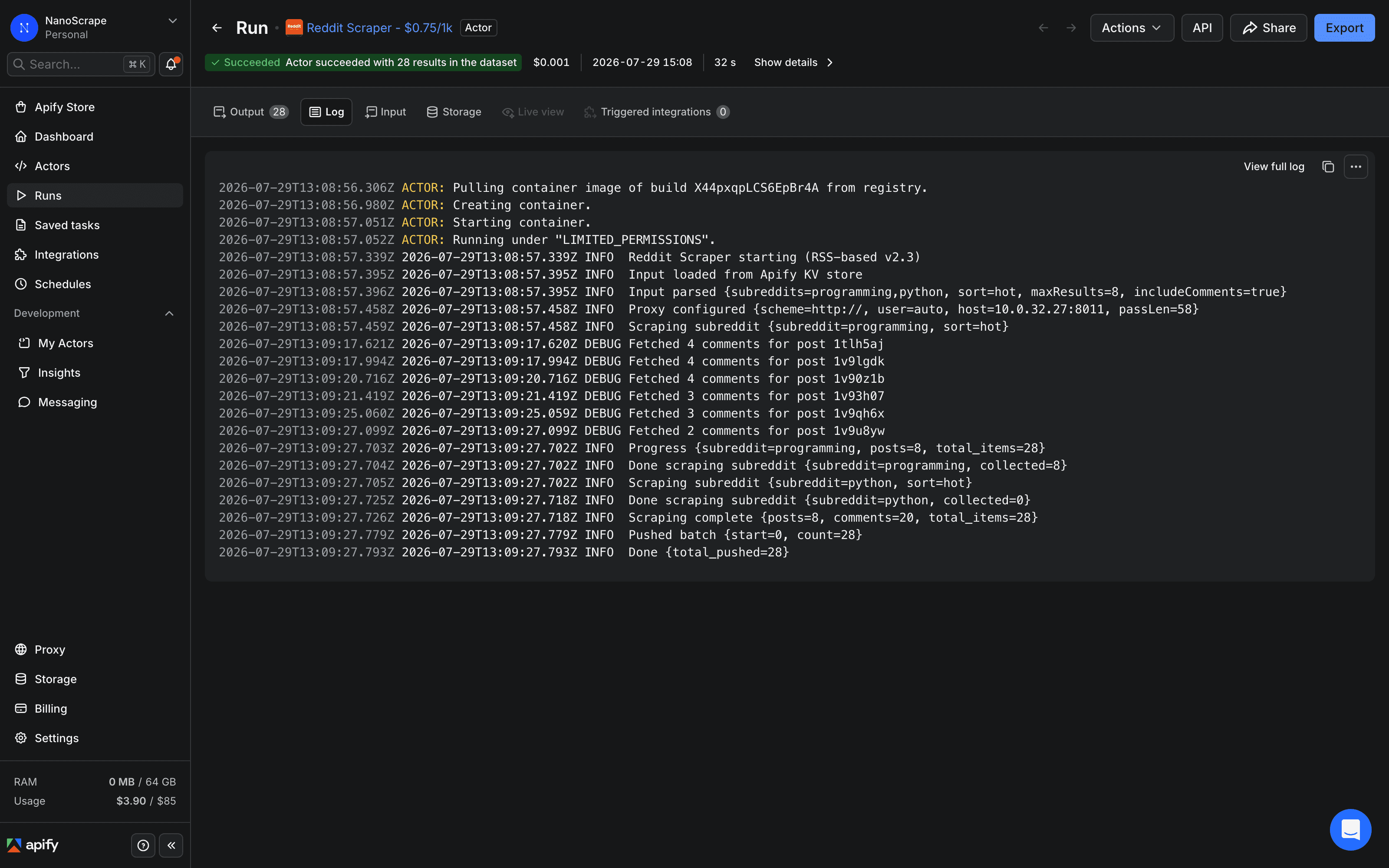Click log line 'Input loaded from Apify KV store'

[541, 274]
